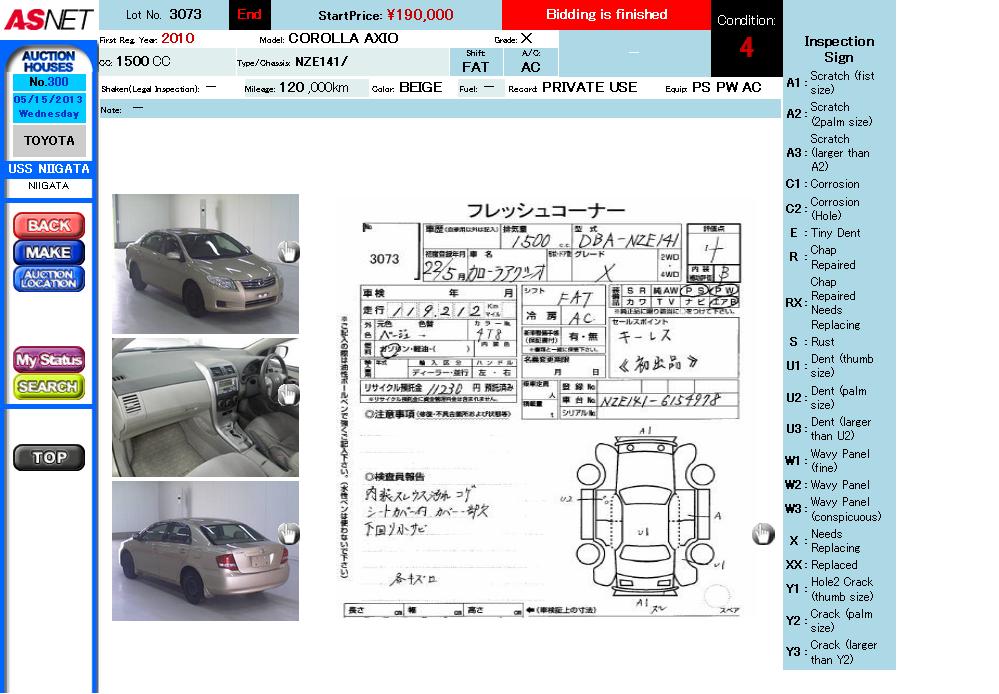The image size is (999, 694).
Task: Click the red 'Bidding is finished' banner
Action: 606,15
